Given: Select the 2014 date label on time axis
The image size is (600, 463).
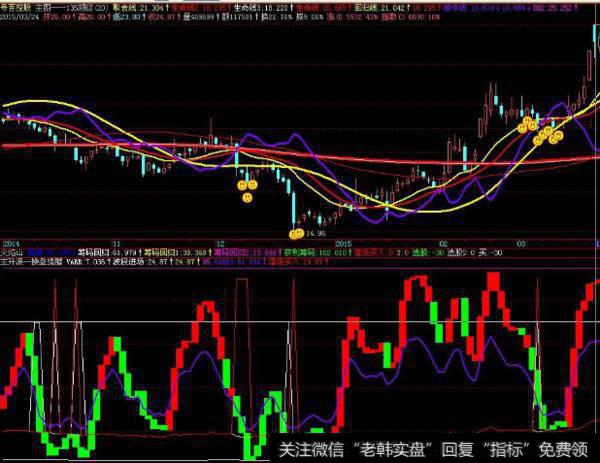Looking at the screenshot, I should 10,242.
